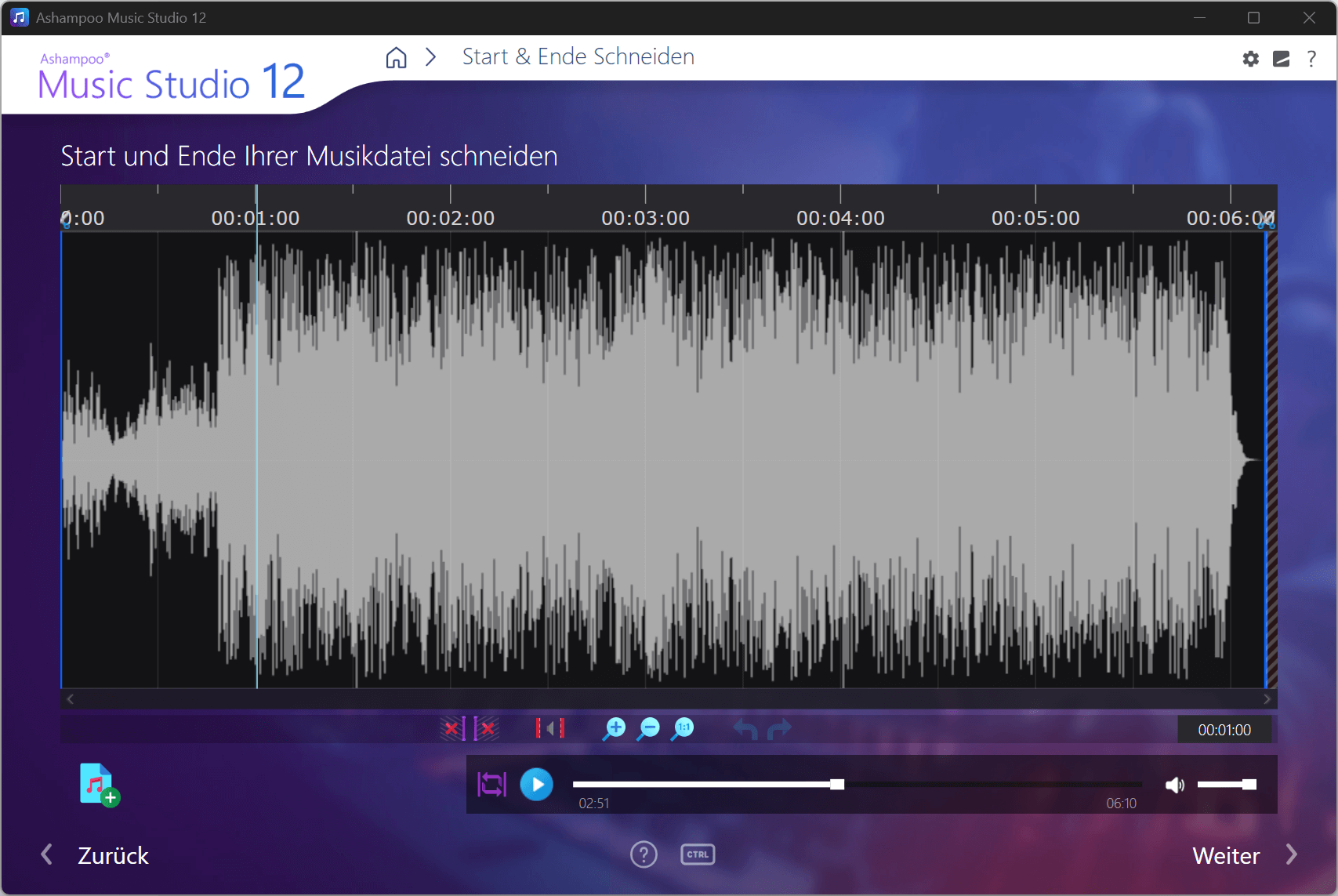This screenshot has width=1338, height=896.
Task: Cut away audio before the start marker
Action: pyautogui.click(x=452, y=729)
